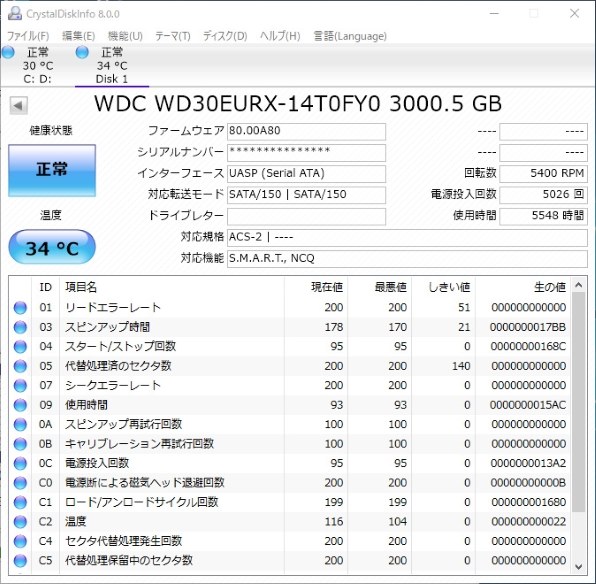Click status icon of row 01 リードエラーレート
The height and width of the screenshot is (584, 596).
click(x=20, y=308)
